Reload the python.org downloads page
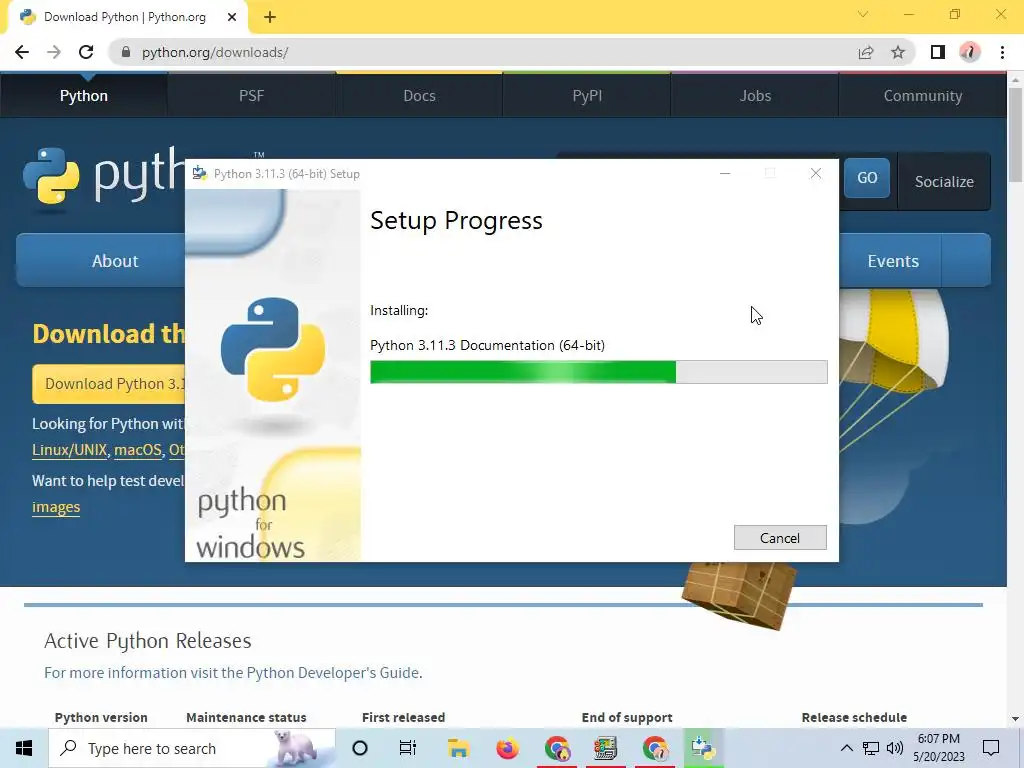 (x=86, y=52)
